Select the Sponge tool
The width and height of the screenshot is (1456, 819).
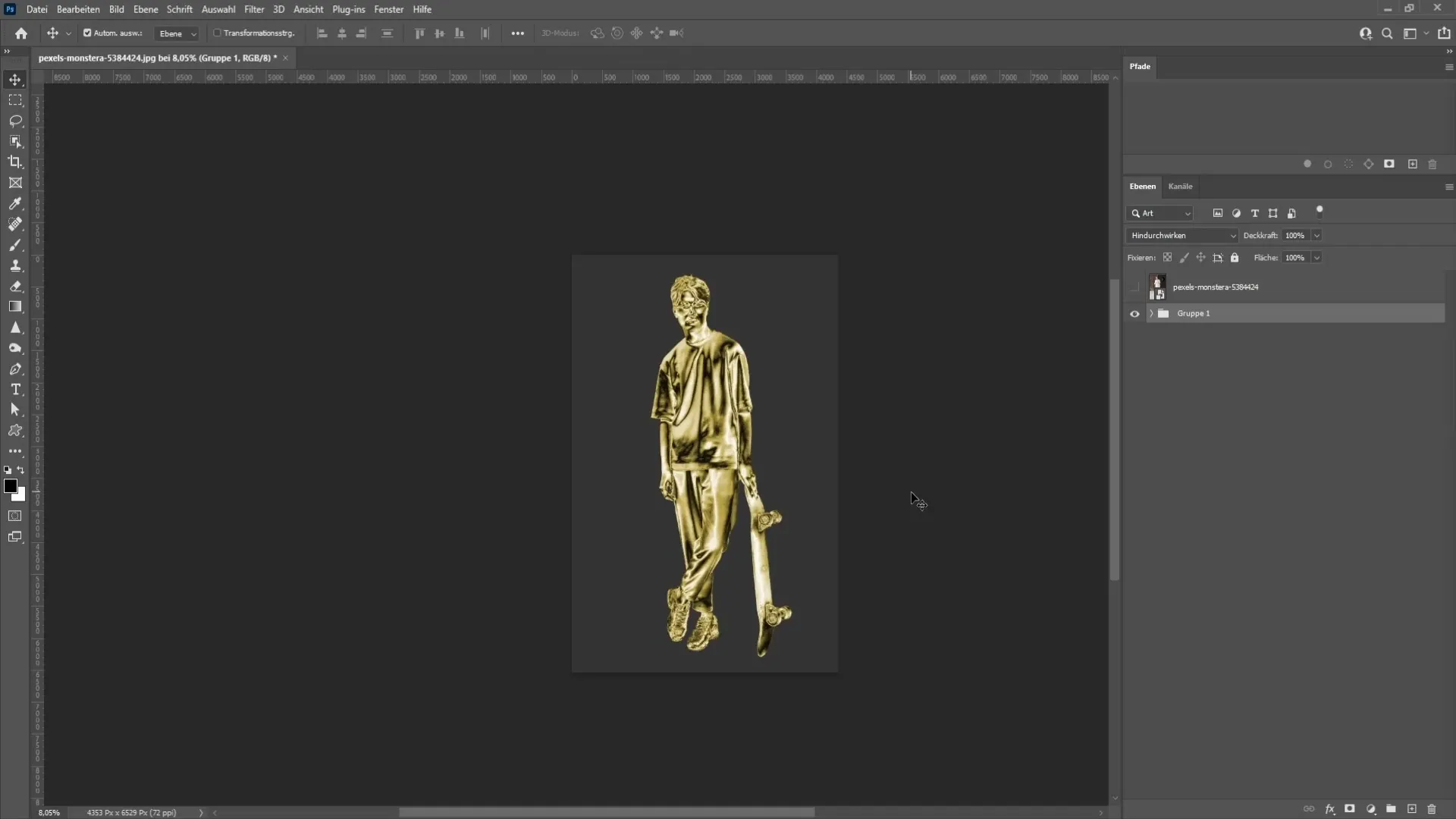point(15,348)
